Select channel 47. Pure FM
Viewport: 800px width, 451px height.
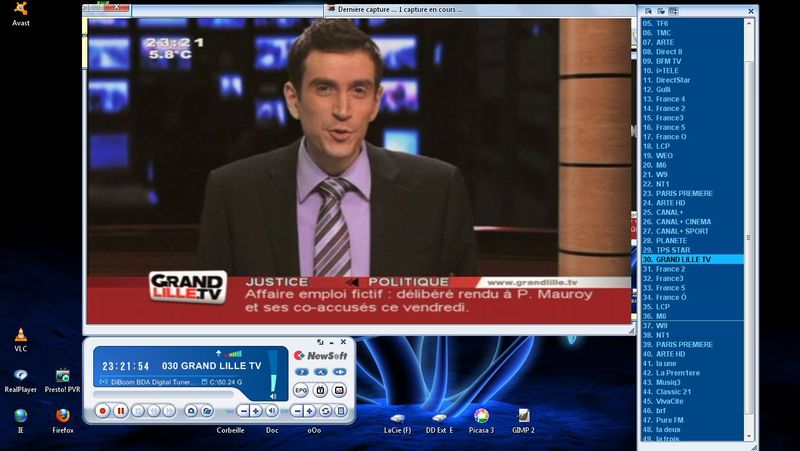click(x=692, y=420)
